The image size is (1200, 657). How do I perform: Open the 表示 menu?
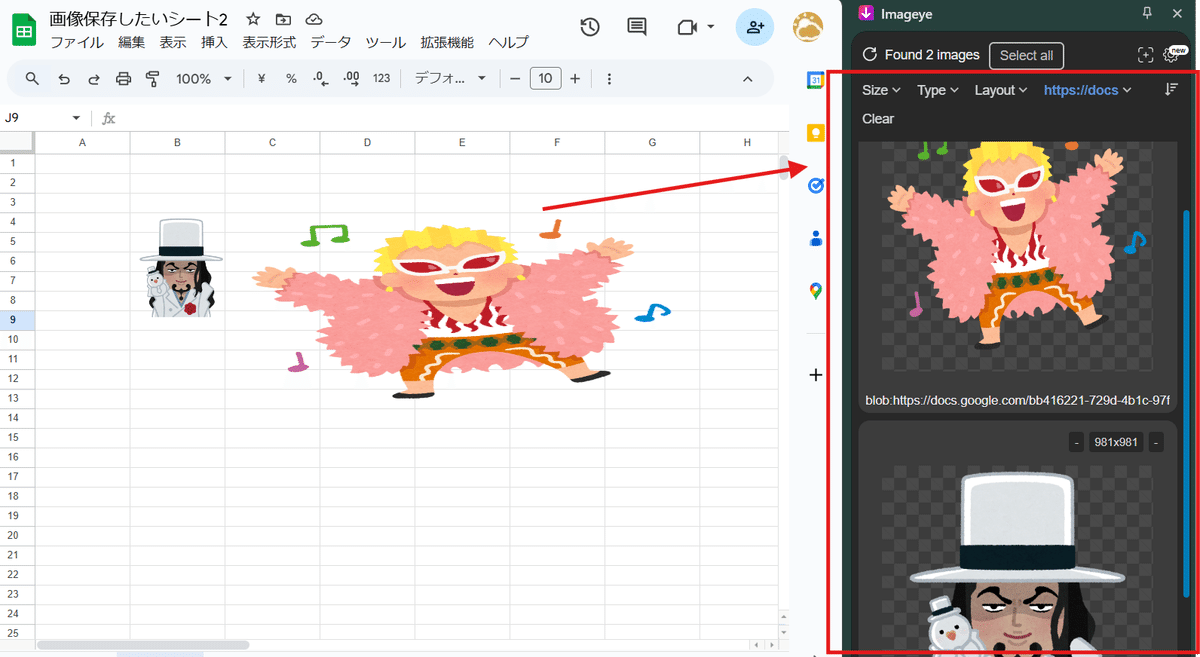pyautogui.click(x=173, y=42)
